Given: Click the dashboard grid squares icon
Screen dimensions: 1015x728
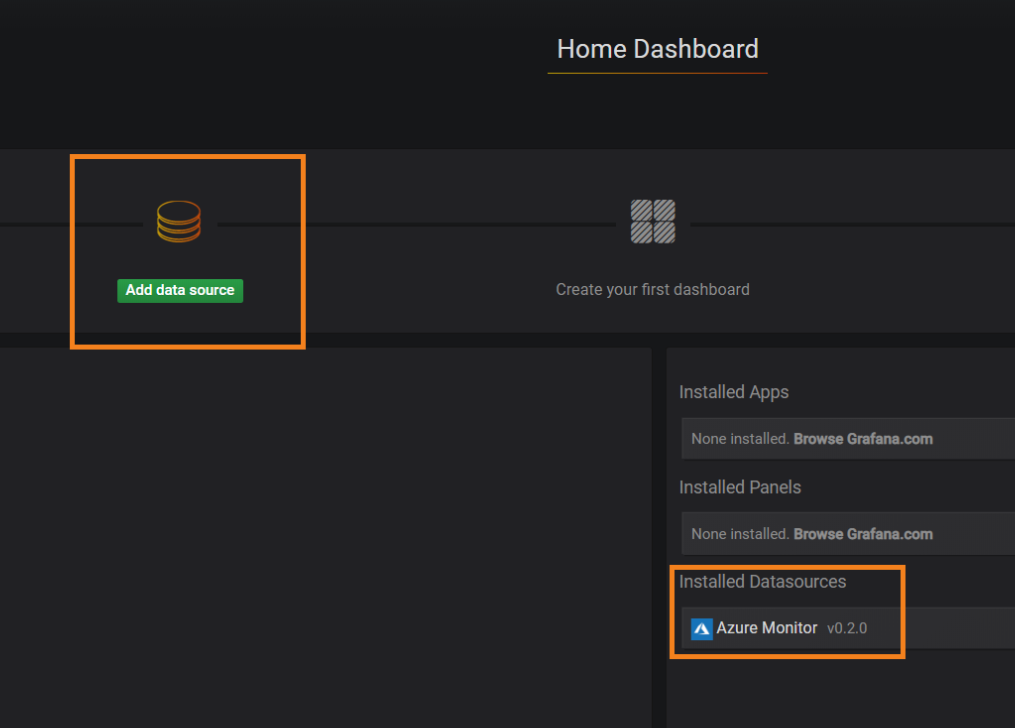Looking at the screenshot, I should (x=652, y=221).
